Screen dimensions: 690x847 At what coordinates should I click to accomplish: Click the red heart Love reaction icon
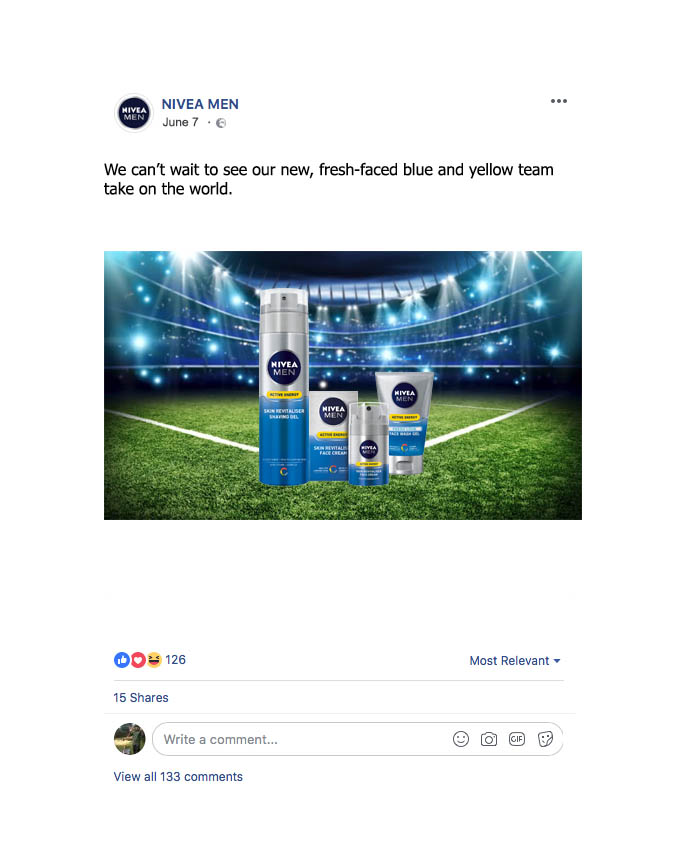click(x=138, y=660)
